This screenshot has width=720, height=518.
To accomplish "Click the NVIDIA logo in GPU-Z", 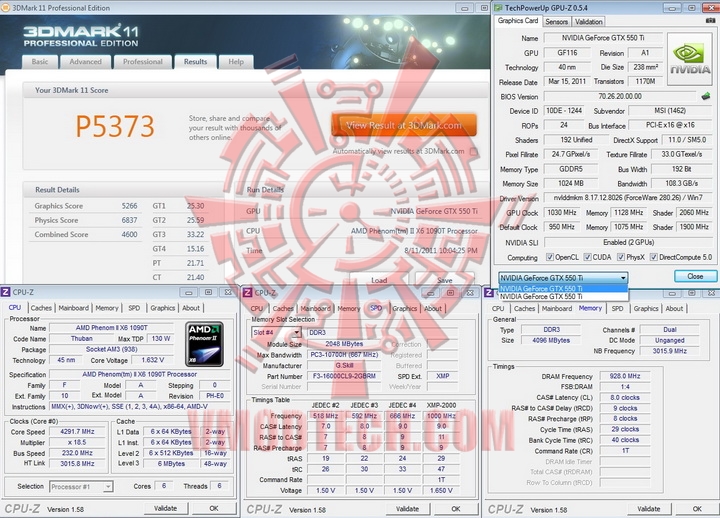I will tap(690, 59).
